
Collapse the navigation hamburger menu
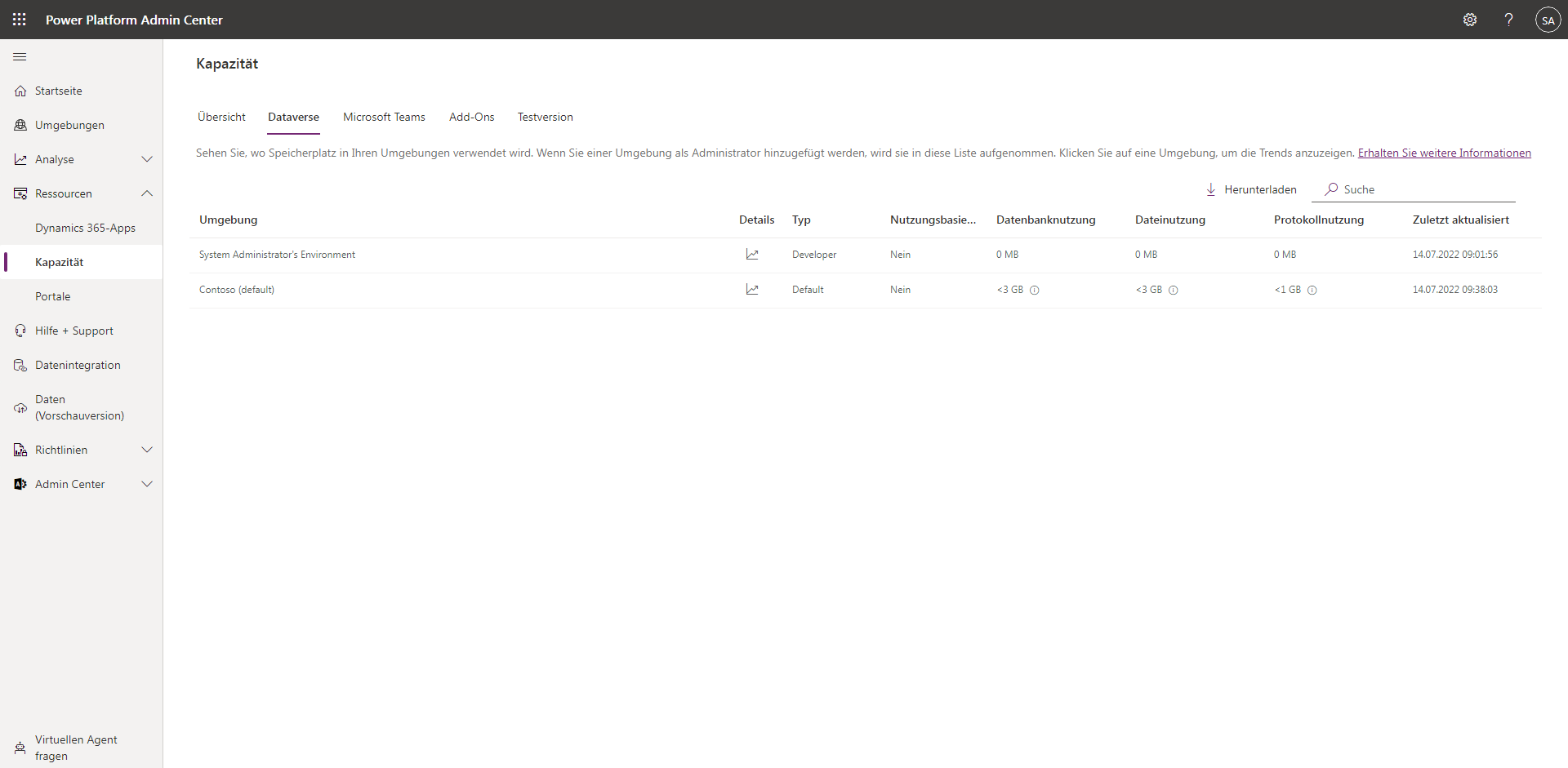(x=20, y=57)
